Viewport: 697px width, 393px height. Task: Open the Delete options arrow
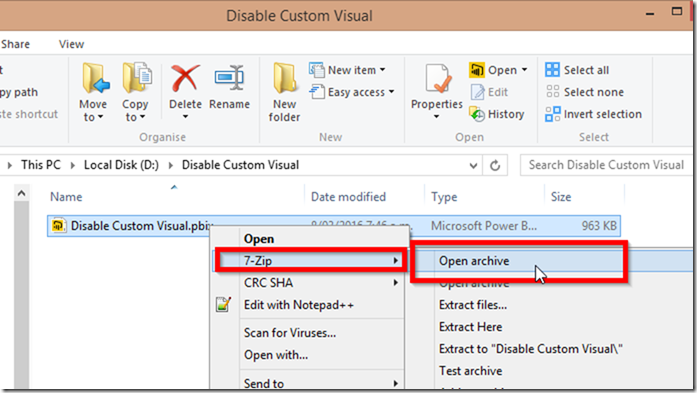click(185, 116)
